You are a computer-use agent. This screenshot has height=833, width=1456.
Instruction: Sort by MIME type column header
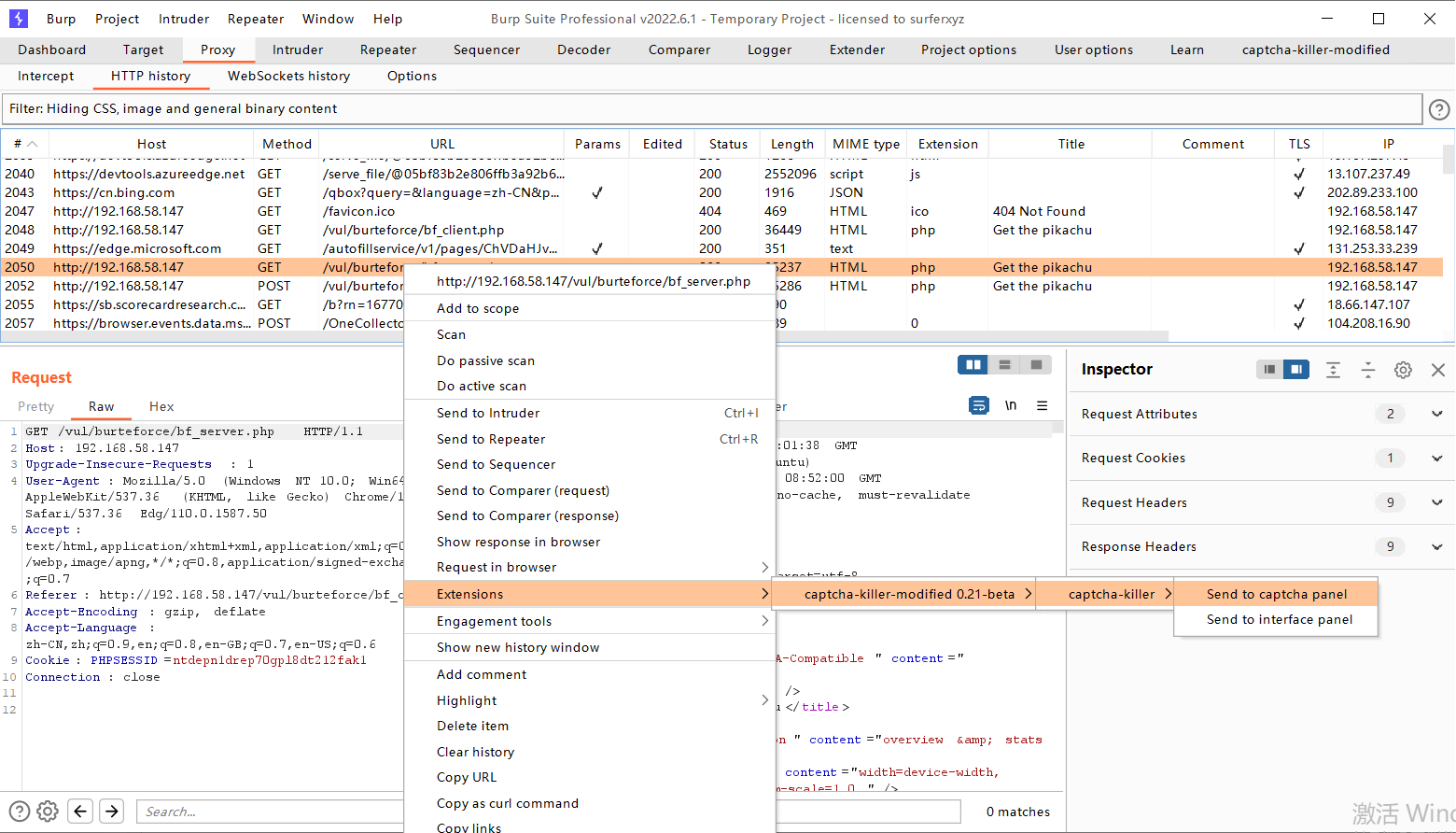click(866, 144)
